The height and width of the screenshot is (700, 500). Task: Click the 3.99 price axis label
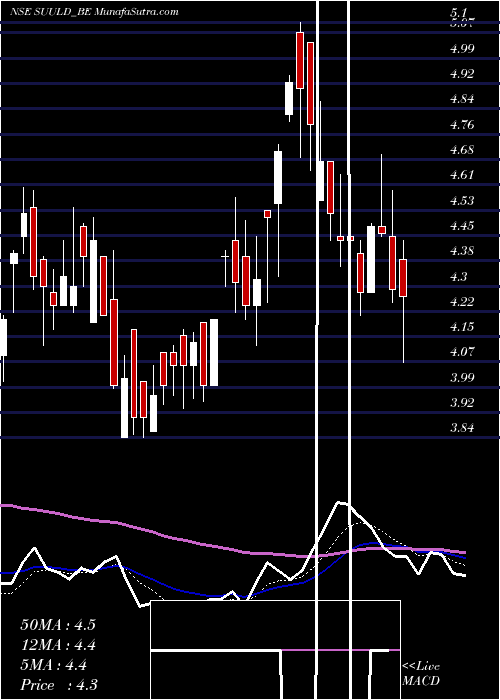pos(462,377)
